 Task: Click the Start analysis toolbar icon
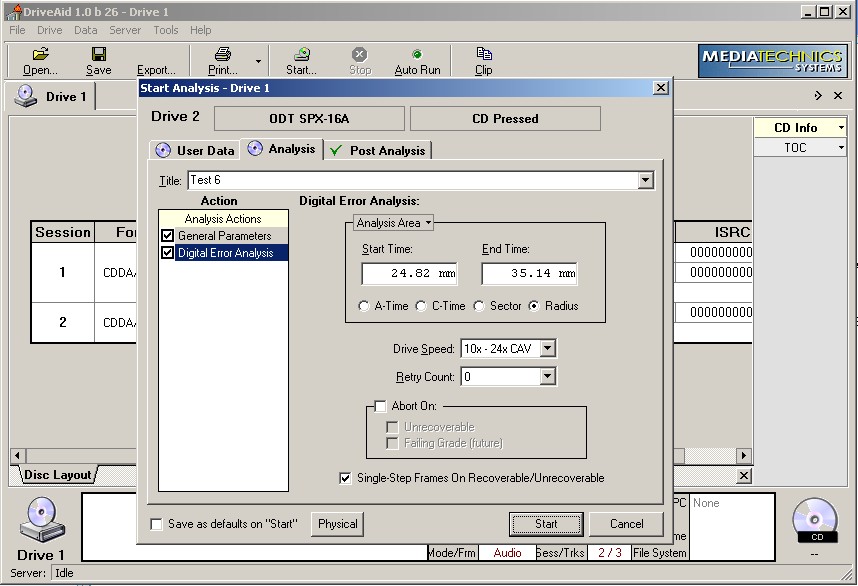[301, 55]
